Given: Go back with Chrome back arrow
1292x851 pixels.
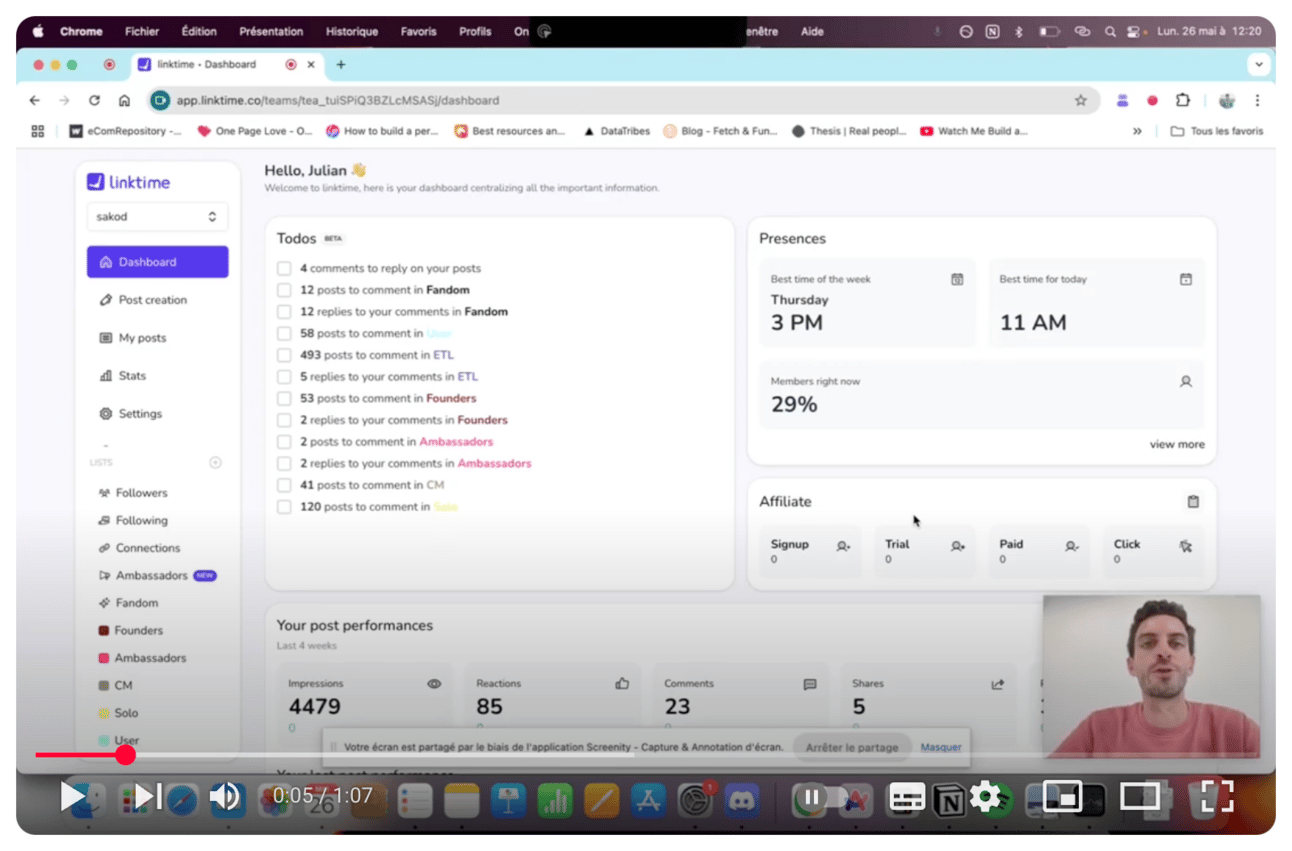Looking at the screenshot, I should pyautogui.click(x=35, y=100).
